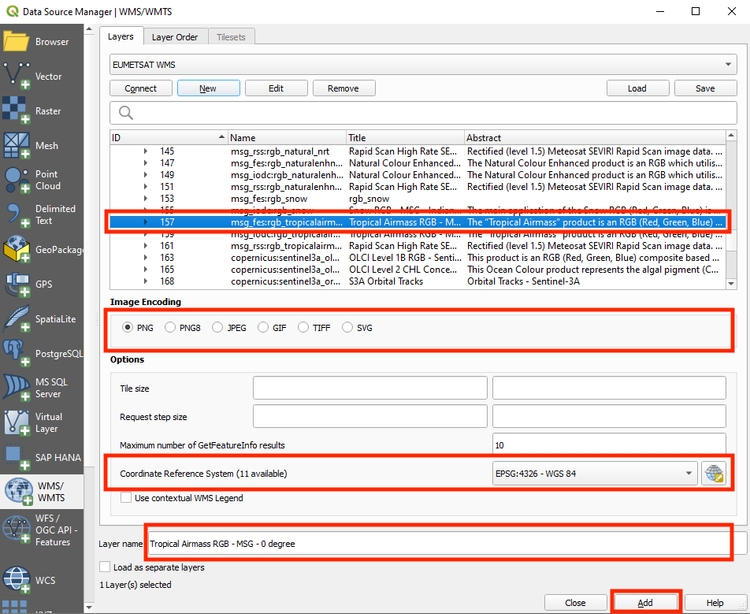750x614 pixels.
Task: Sort layers by the Title column header
Action: click(404, 137)
